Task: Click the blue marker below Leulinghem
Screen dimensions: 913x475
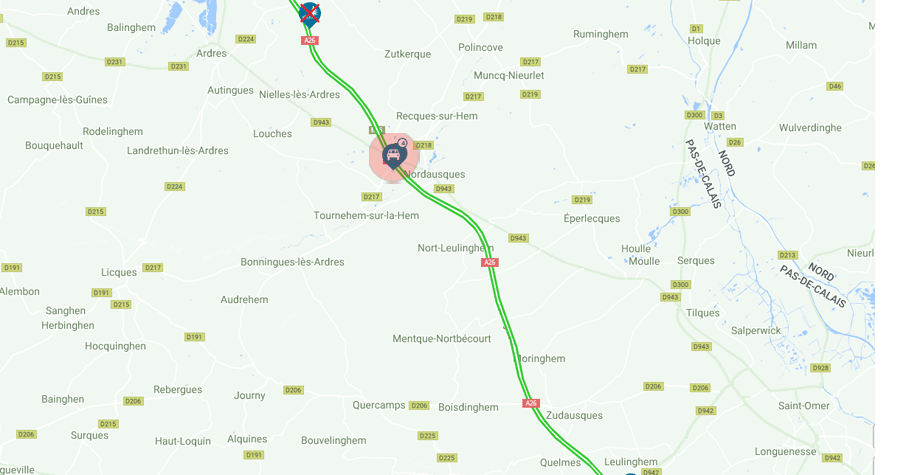Action: (x=630, y=474)
